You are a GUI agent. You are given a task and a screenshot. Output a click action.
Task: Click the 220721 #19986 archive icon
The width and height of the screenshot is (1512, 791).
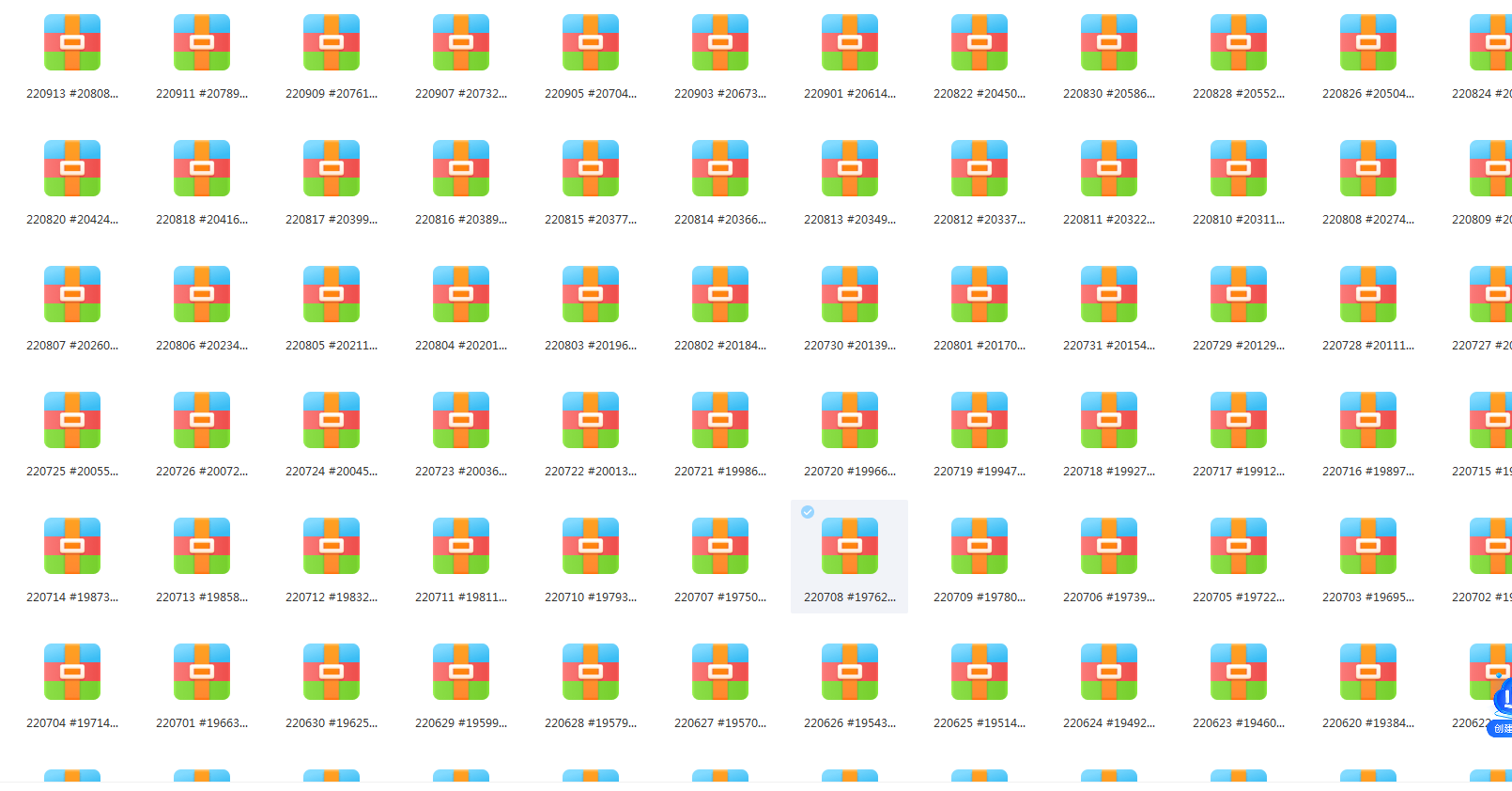click(720, 421)
